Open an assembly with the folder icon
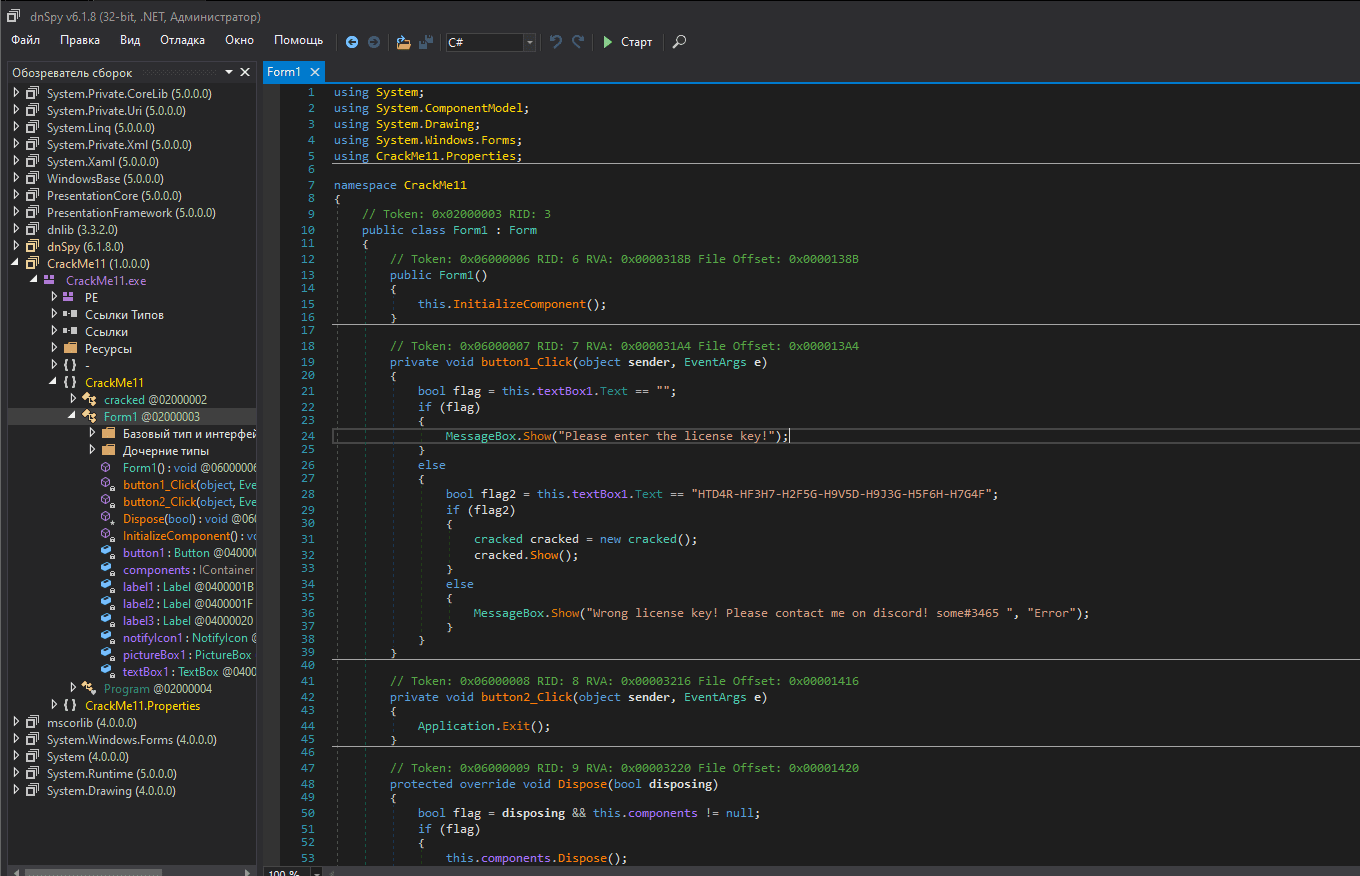Viewport: 1360px width, 876px height. tap(403, 42)
